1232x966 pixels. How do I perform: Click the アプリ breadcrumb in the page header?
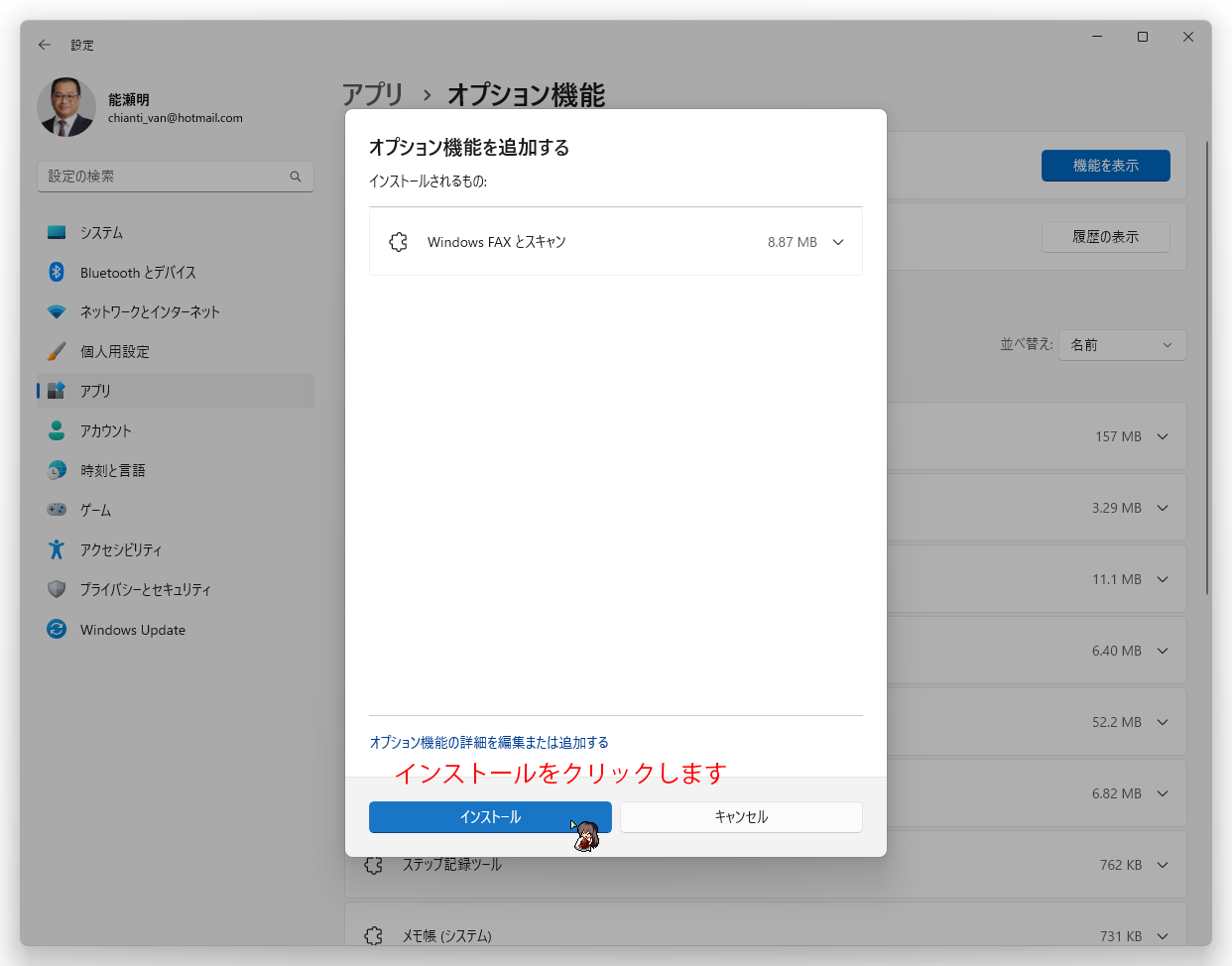(373, 94)
